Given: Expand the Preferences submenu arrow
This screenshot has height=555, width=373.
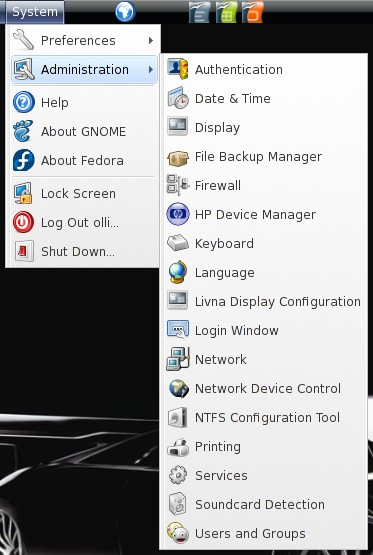Looking at the screenshot, I should point(151,40).
